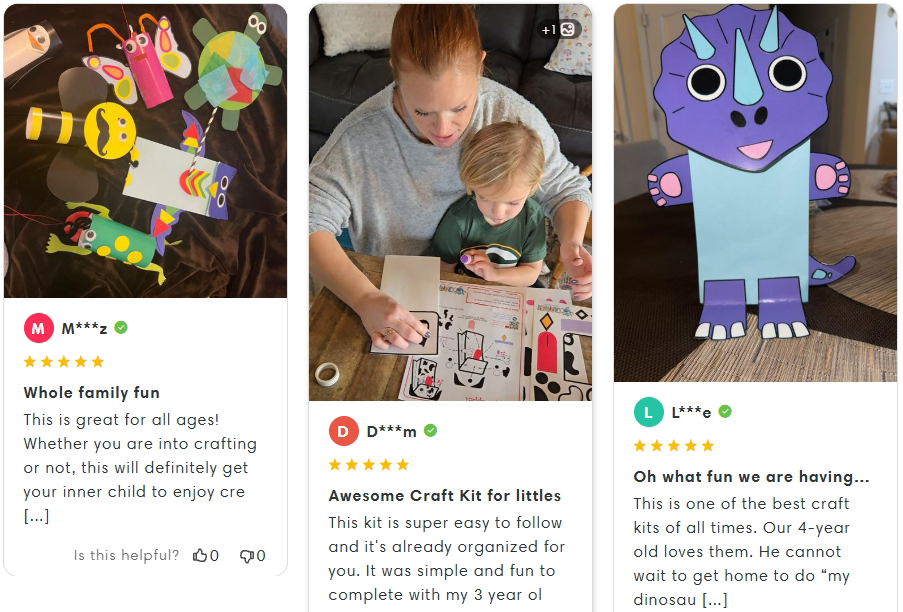
Task: Expand the truncated dinosaur review text
Action: (714, 600)
